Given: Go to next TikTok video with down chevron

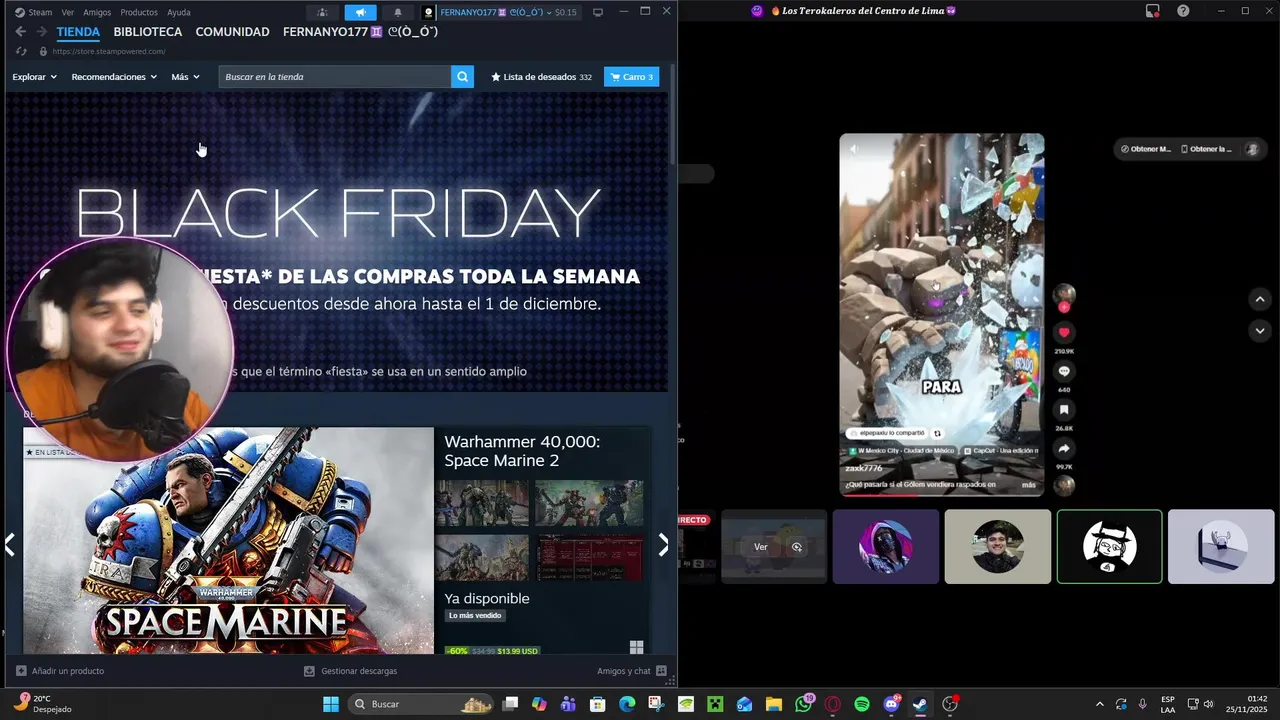Looking at the screenshot, I should click(x=1260, y=330).
